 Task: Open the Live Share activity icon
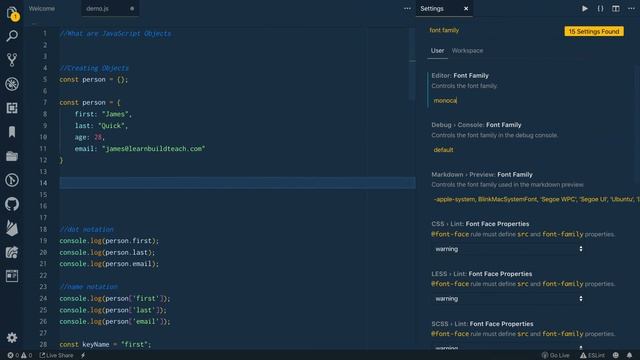pyautogui.click(x=12, y=252)
